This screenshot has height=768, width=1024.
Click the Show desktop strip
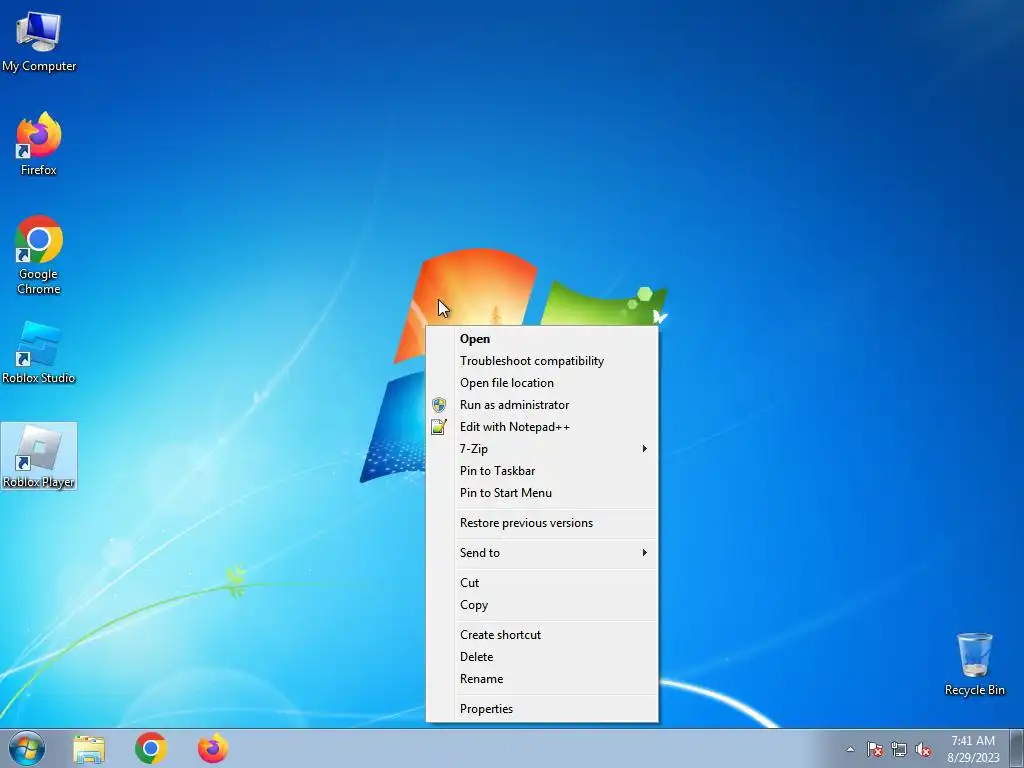(1017, 749)
